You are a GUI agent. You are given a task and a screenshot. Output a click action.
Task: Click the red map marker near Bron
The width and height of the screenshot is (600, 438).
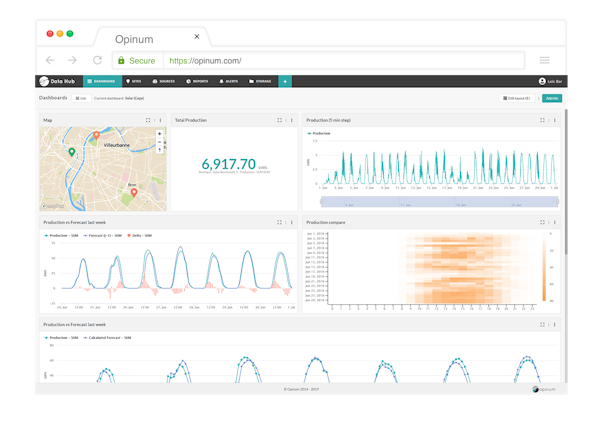click(134, 192)
